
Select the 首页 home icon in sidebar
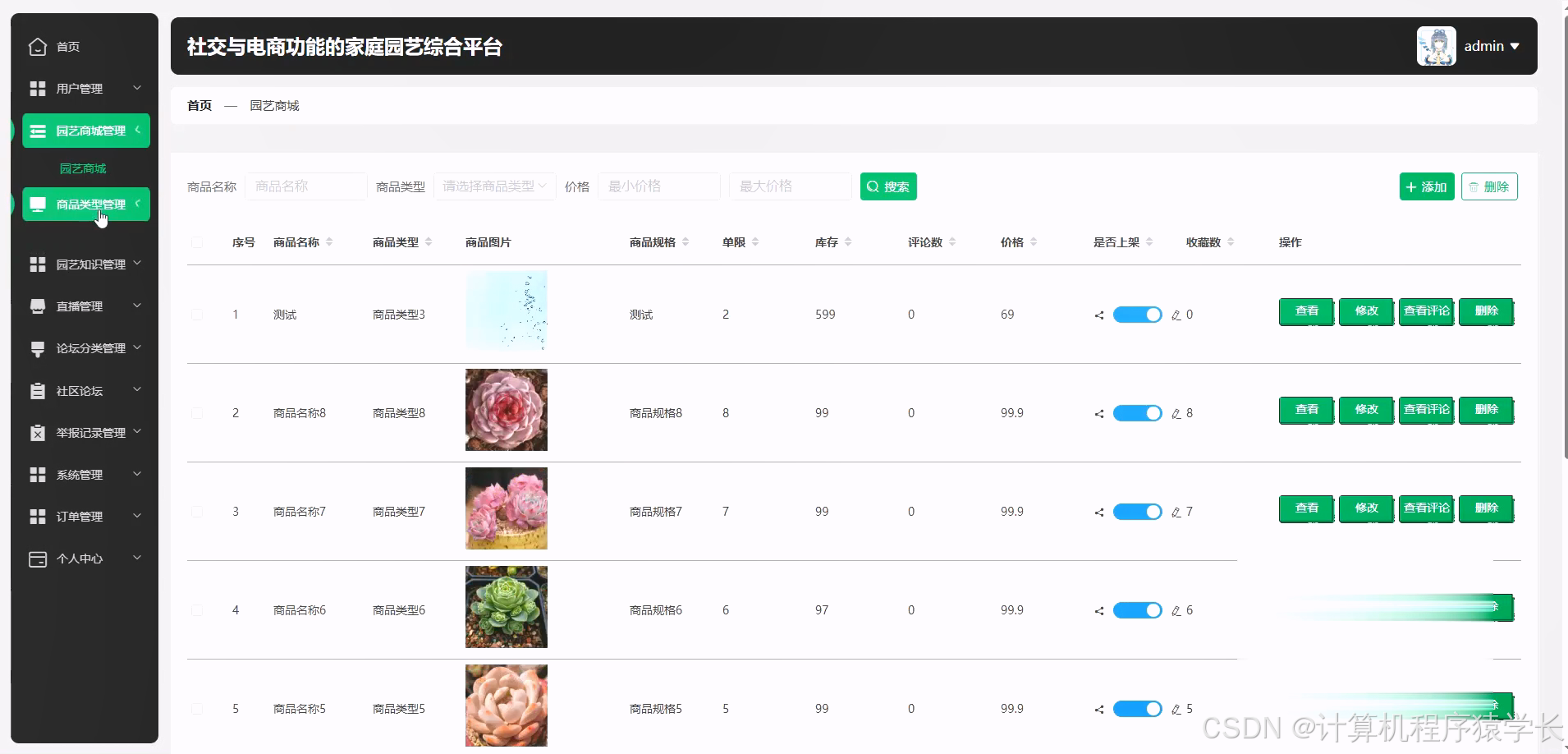(38, 47)
